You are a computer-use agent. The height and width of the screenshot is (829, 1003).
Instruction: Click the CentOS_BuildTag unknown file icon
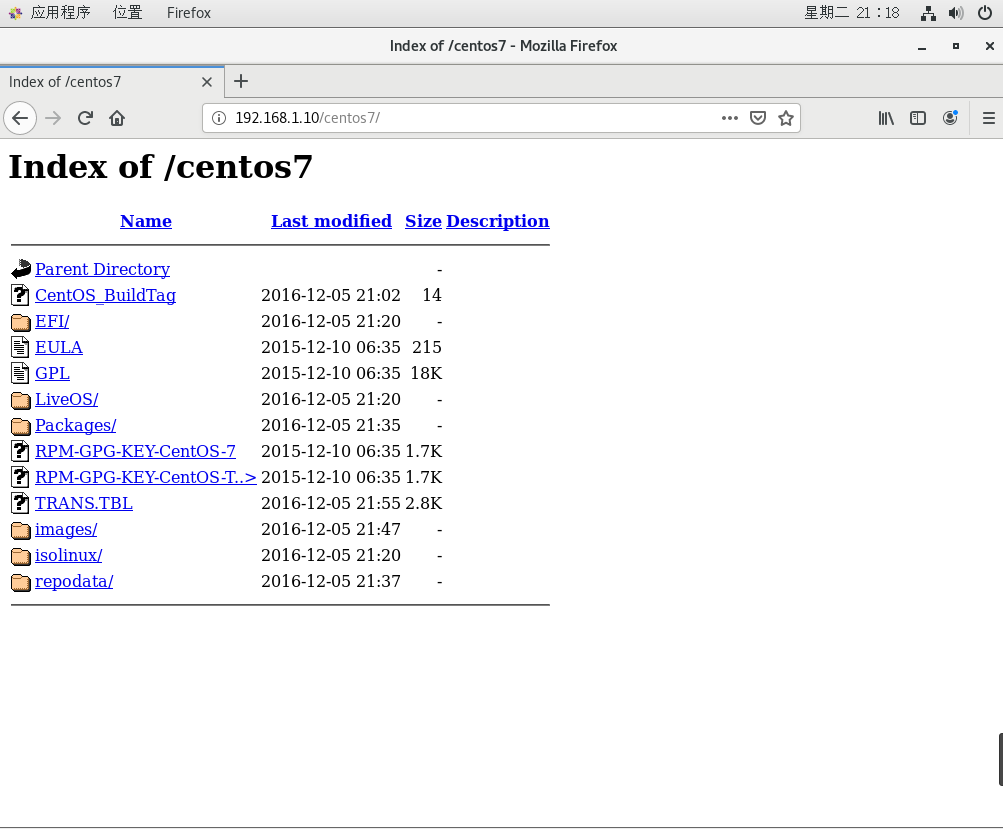point(20,295)
